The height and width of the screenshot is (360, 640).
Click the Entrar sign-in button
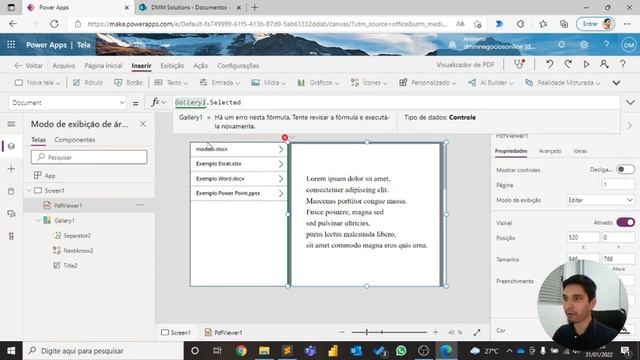596,24
